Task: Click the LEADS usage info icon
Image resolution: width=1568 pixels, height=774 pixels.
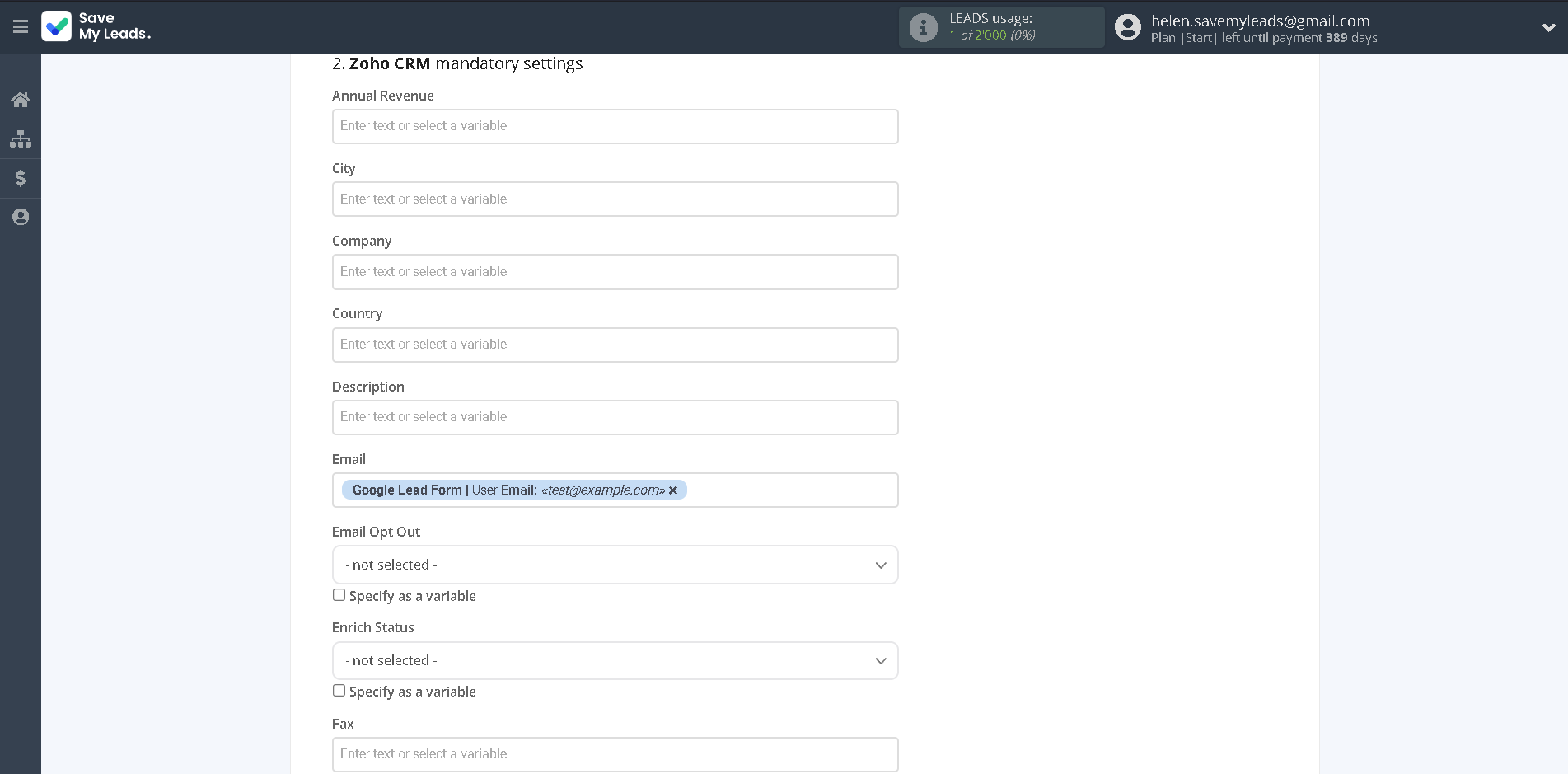Action: 924,27
